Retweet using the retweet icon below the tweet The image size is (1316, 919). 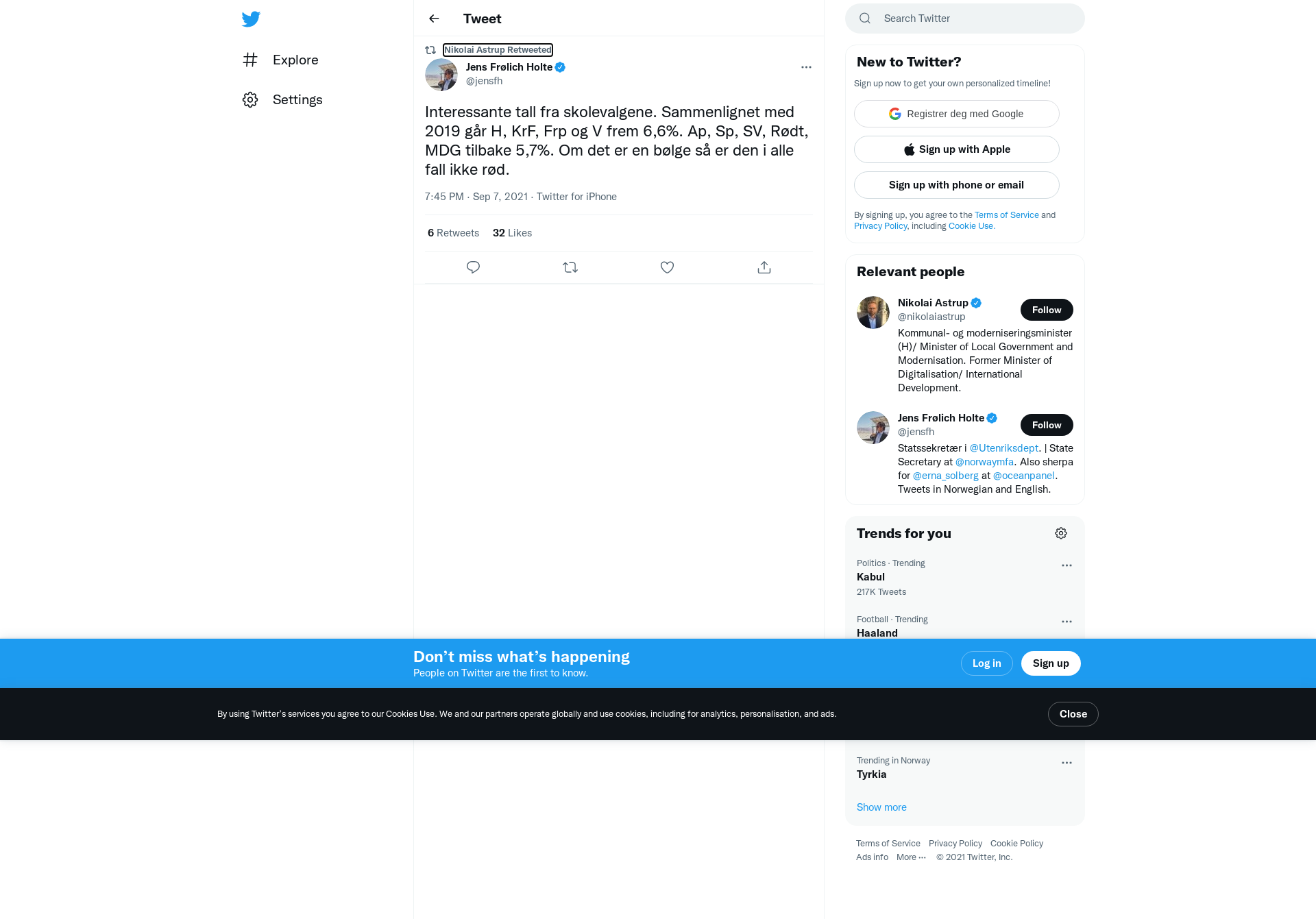pos(570,267)
